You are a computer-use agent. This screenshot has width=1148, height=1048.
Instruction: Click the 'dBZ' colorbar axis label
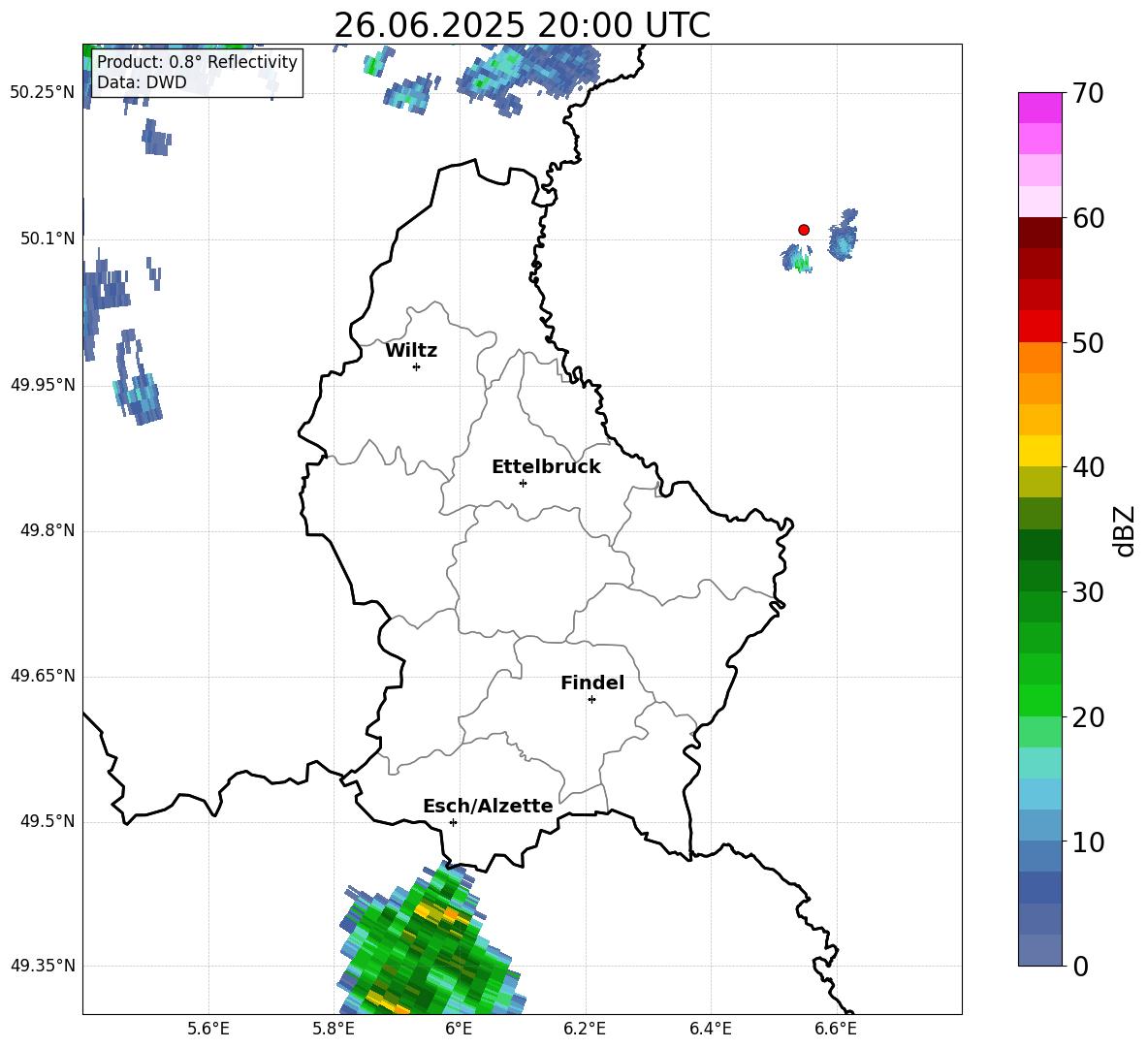coord(1124,530)
